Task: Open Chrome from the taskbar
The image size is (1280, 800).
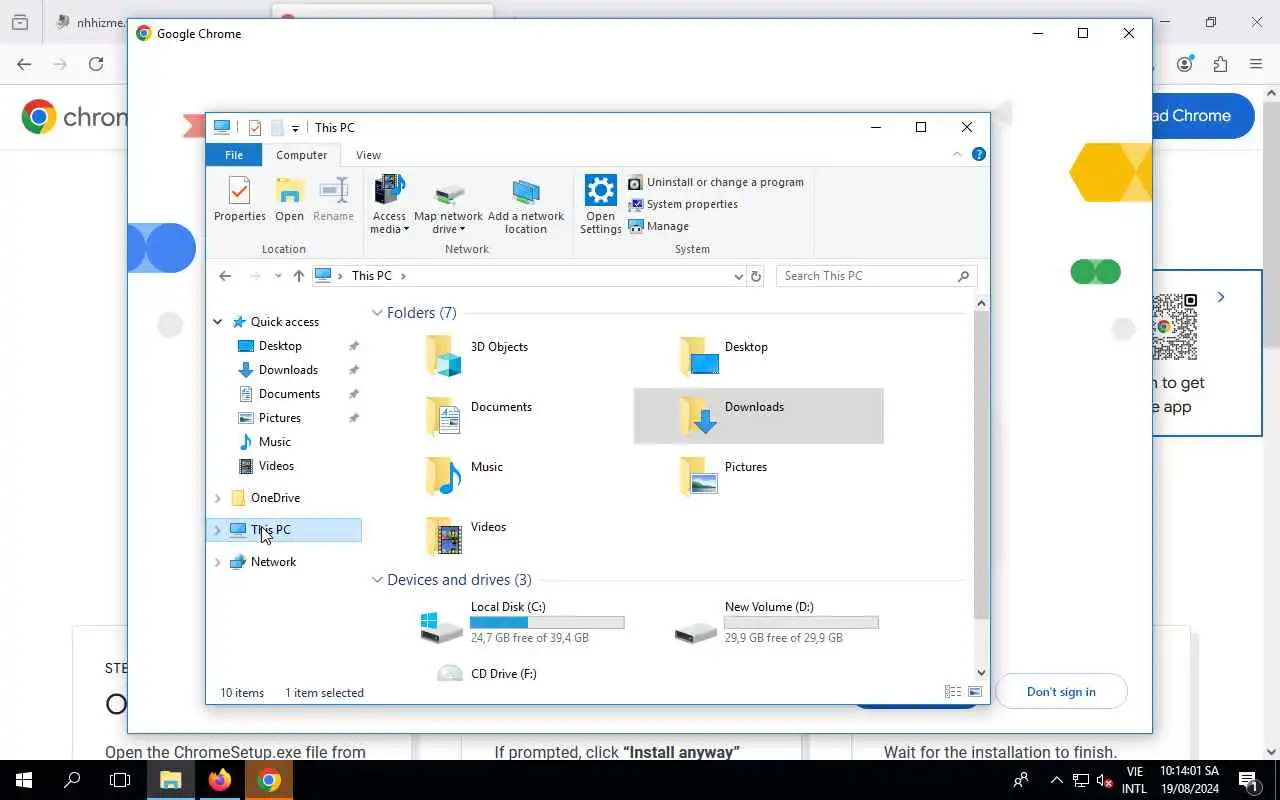Action: pyautogui.click(x=268, y=780)
